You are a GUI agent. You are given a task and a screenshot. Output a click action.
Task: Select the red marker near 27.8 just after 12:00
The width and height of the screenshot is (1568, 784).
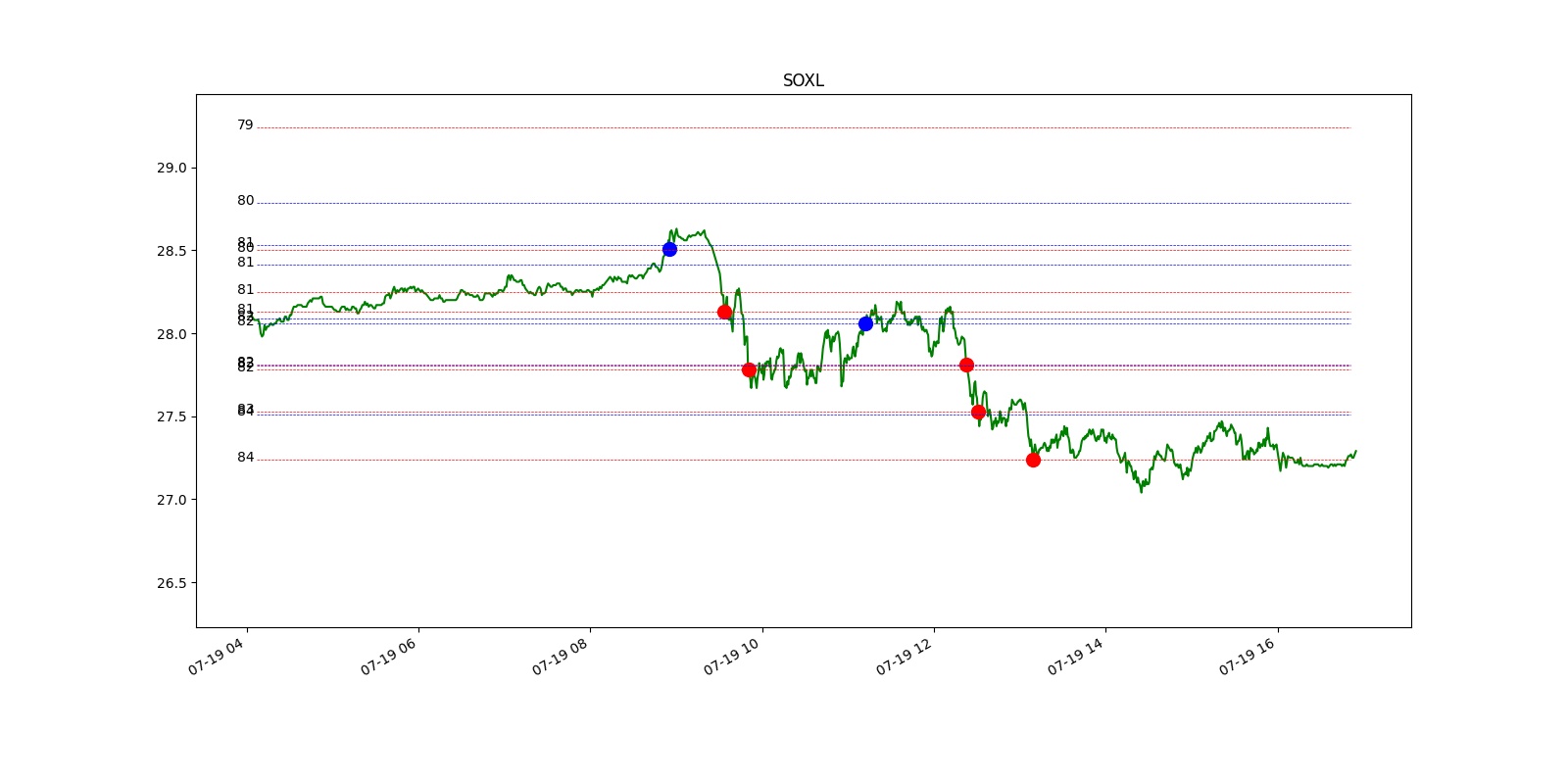click(x=966, y=365)
